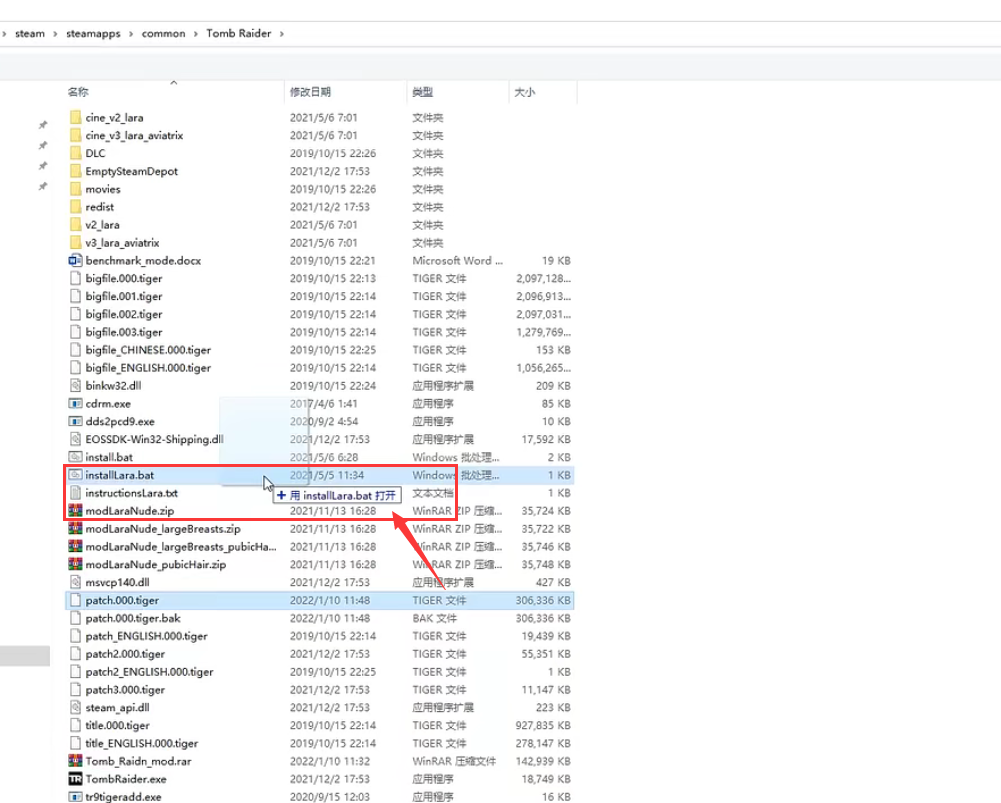This screenshot has width=1001, height=803.
Task: Click the installLara.bat batch file icon
Action: click(75, 475)
